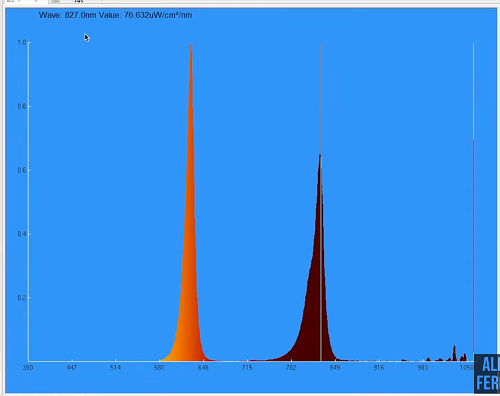Click the 983 wavelength label on the X axis
Image resolution: width=500 pixels, height=396 pixels.
pos(423,368)
